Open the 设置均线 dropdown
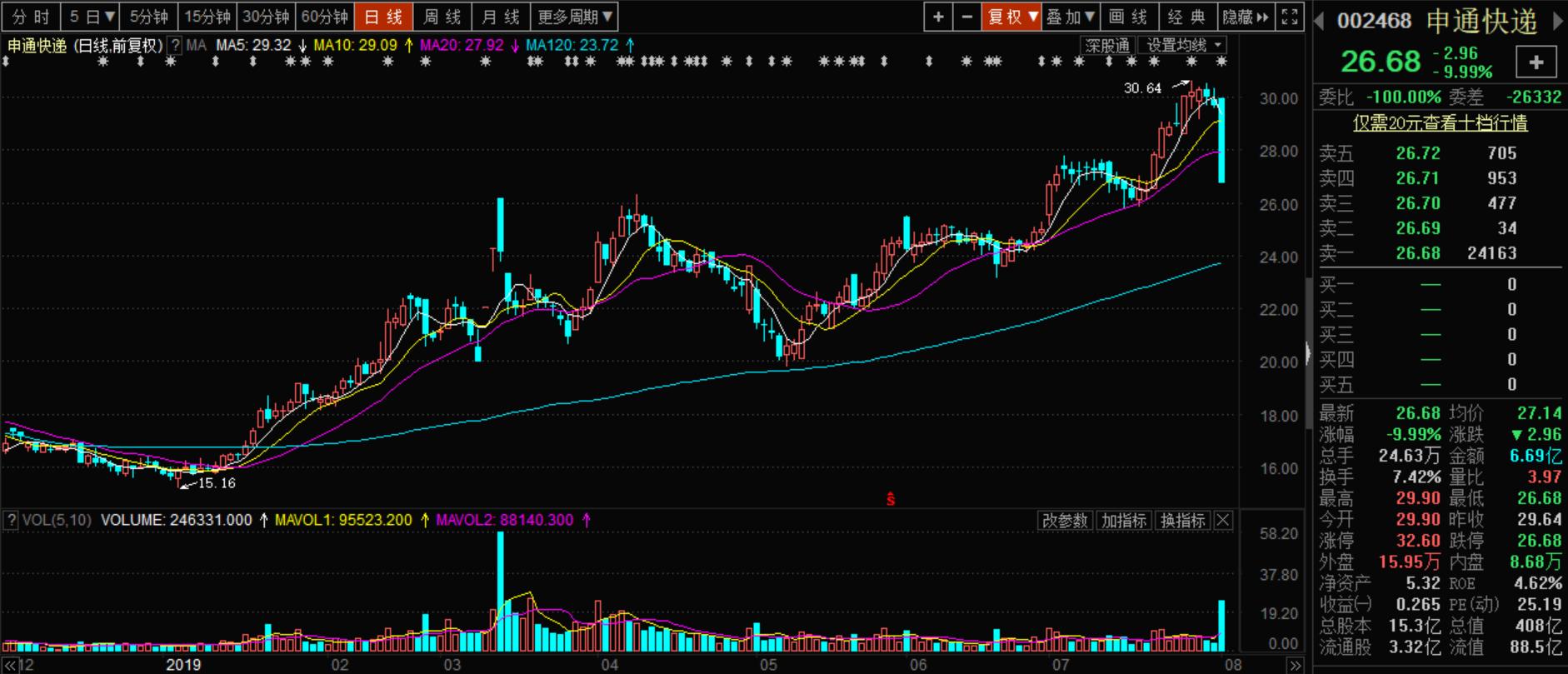Image resolution: width=1568 pixels, height=674 pixels. [x=1184, y=45]
